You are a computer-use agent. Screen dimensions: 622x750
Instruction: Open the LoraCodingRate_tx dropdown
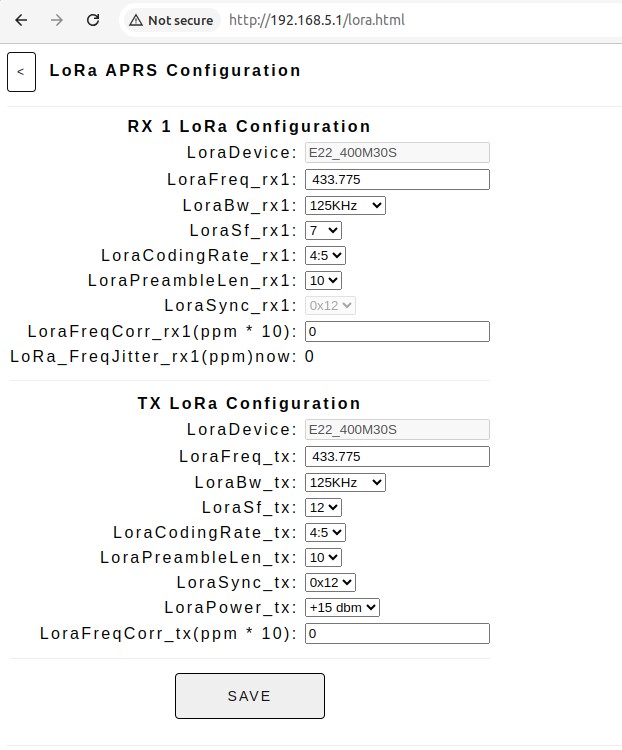(x=325, y=532)
